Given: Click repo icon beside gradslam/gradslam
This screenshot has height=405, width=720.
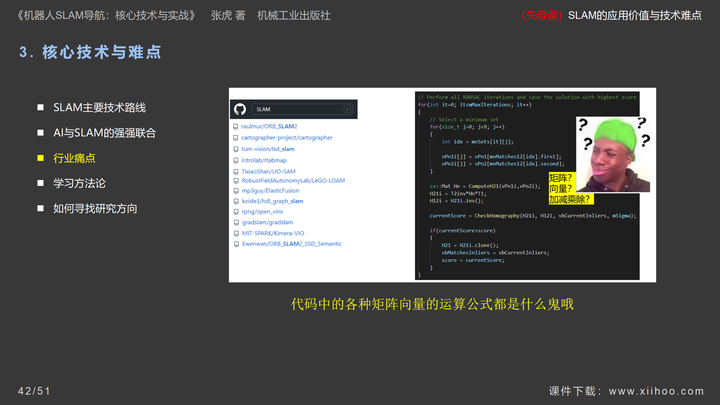Looking at the screenshot, I should tap(236, 223).
